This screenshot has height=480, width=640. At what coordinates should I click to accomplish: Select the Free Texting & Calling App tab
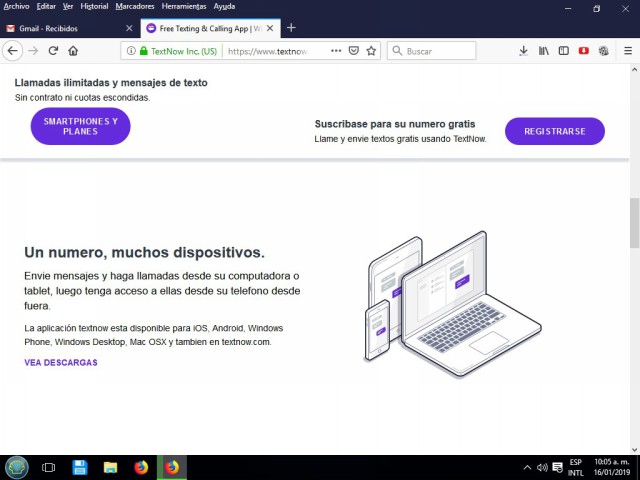click(x=211, y=28)
